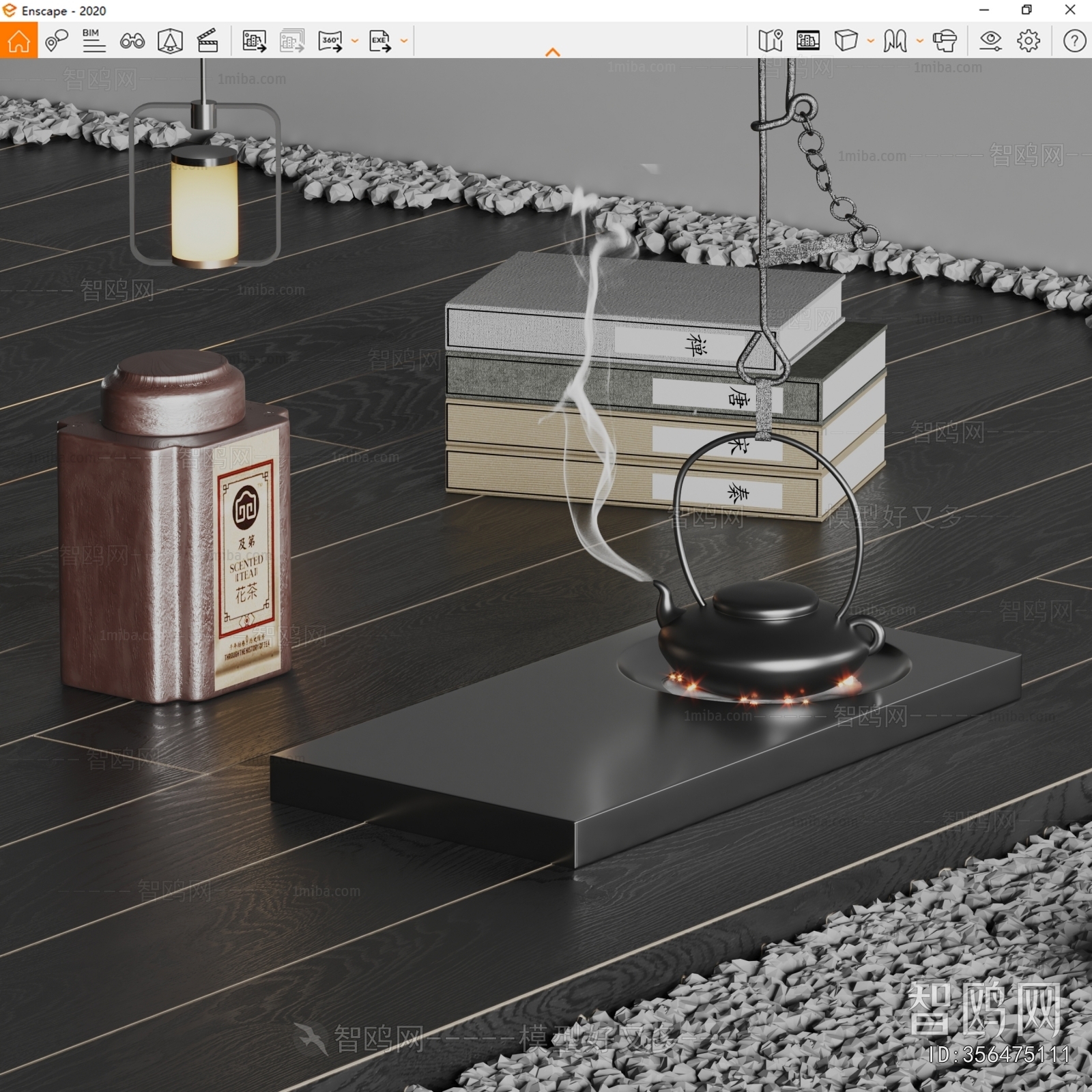Screen dimensions: 1092x1092
Task: Click the orange Home icon
Action: (19, 41)
